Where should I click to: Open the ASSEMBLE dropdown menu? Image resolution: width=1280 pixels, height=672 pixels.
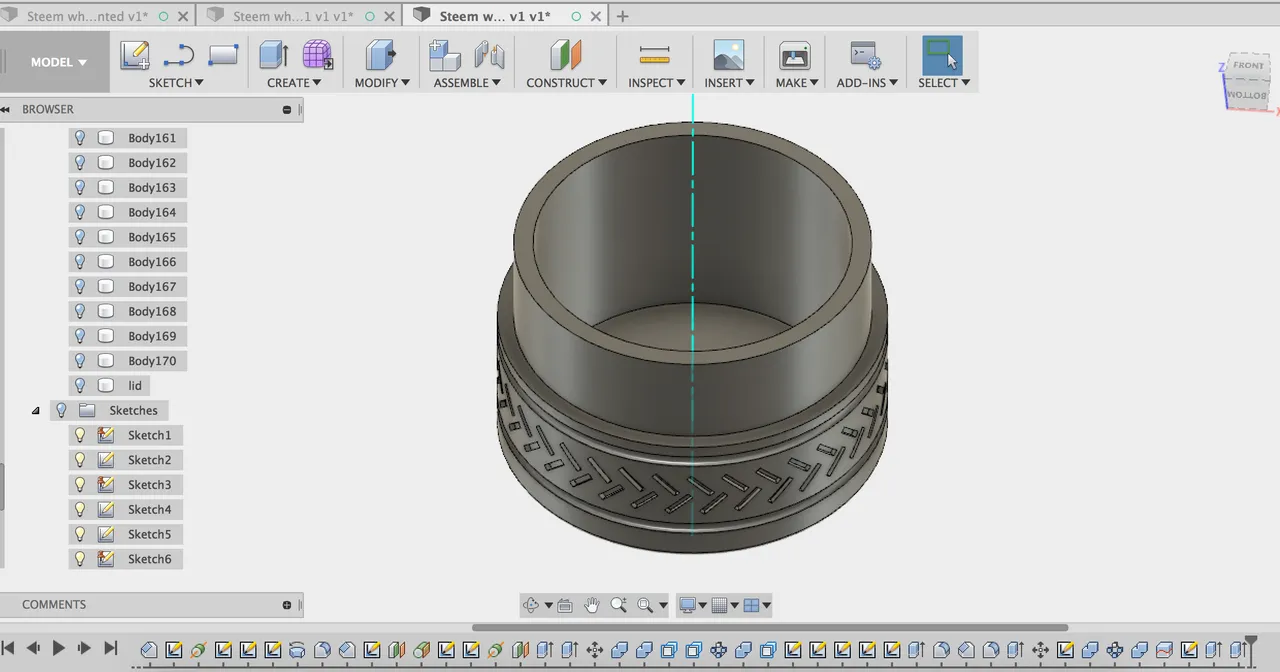click(467, 83)
